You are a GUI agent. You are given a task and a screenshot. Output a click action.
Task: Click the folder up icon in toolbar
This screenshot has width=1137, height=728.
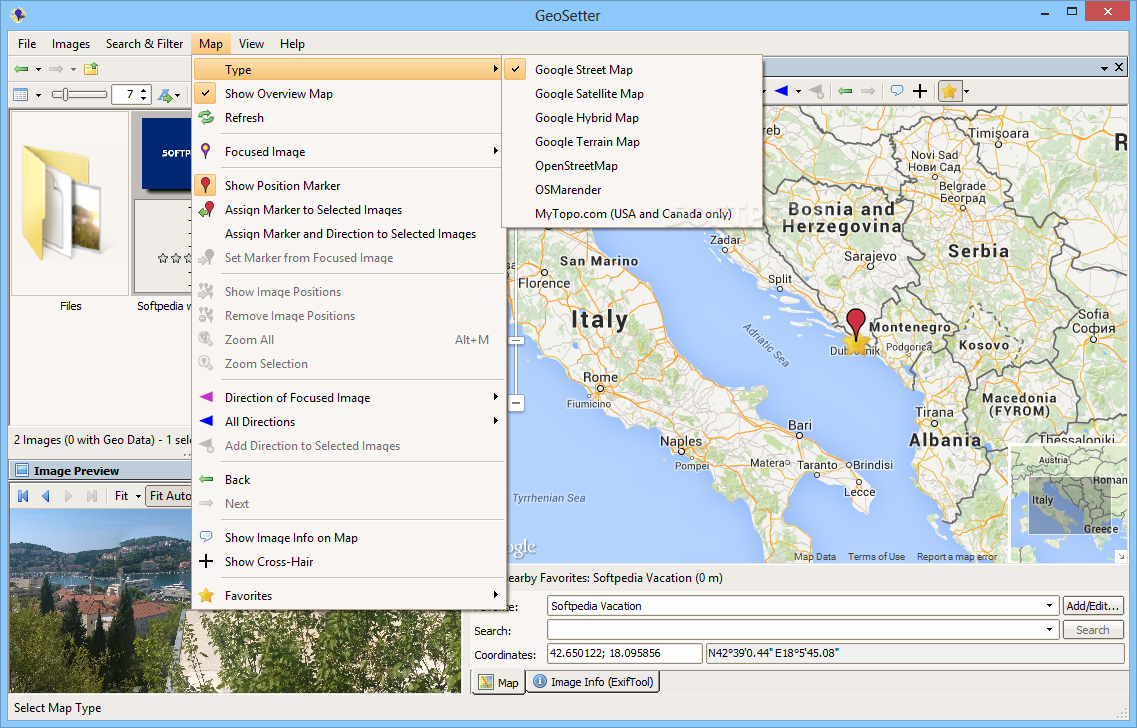point(91,69)
